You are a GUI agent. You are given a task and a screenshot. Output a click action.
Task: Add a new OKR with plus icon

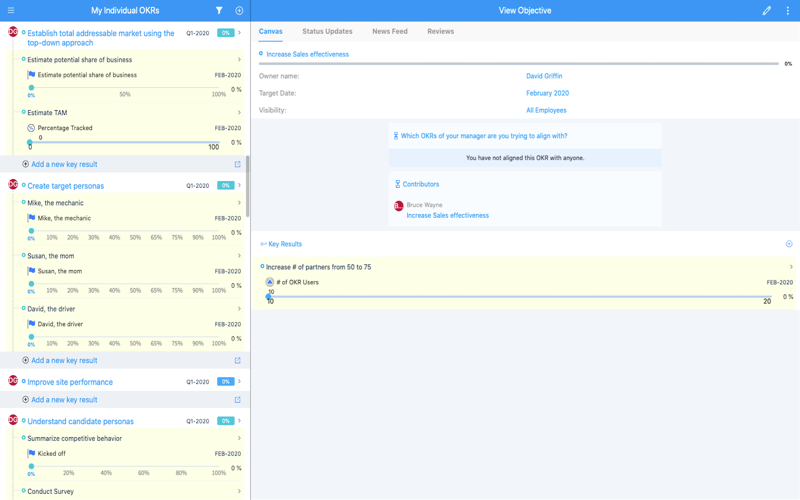click(x=239, y=10)
